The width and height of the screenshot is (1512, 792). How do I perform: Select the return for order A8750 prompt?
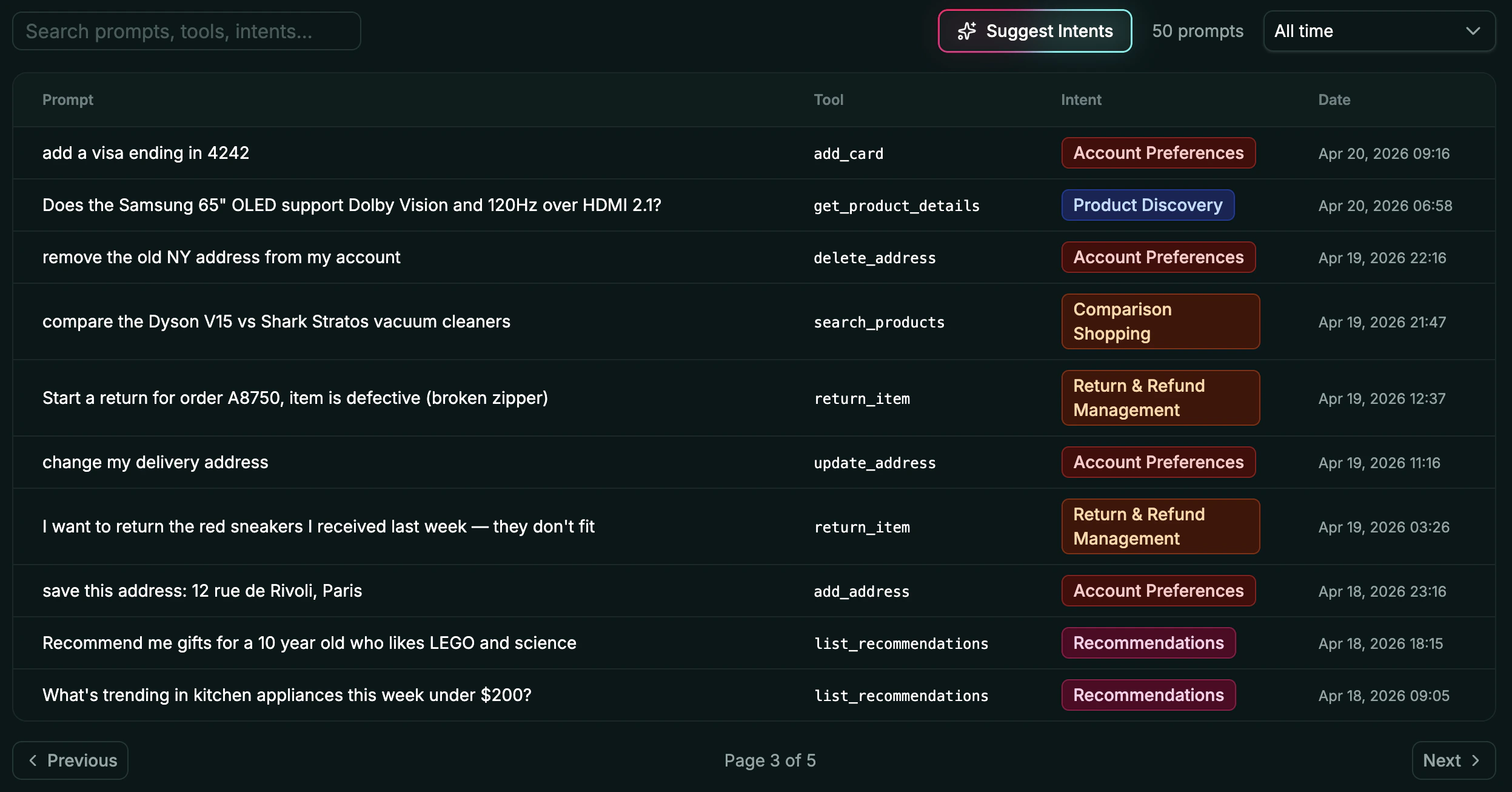pos(295,398)
